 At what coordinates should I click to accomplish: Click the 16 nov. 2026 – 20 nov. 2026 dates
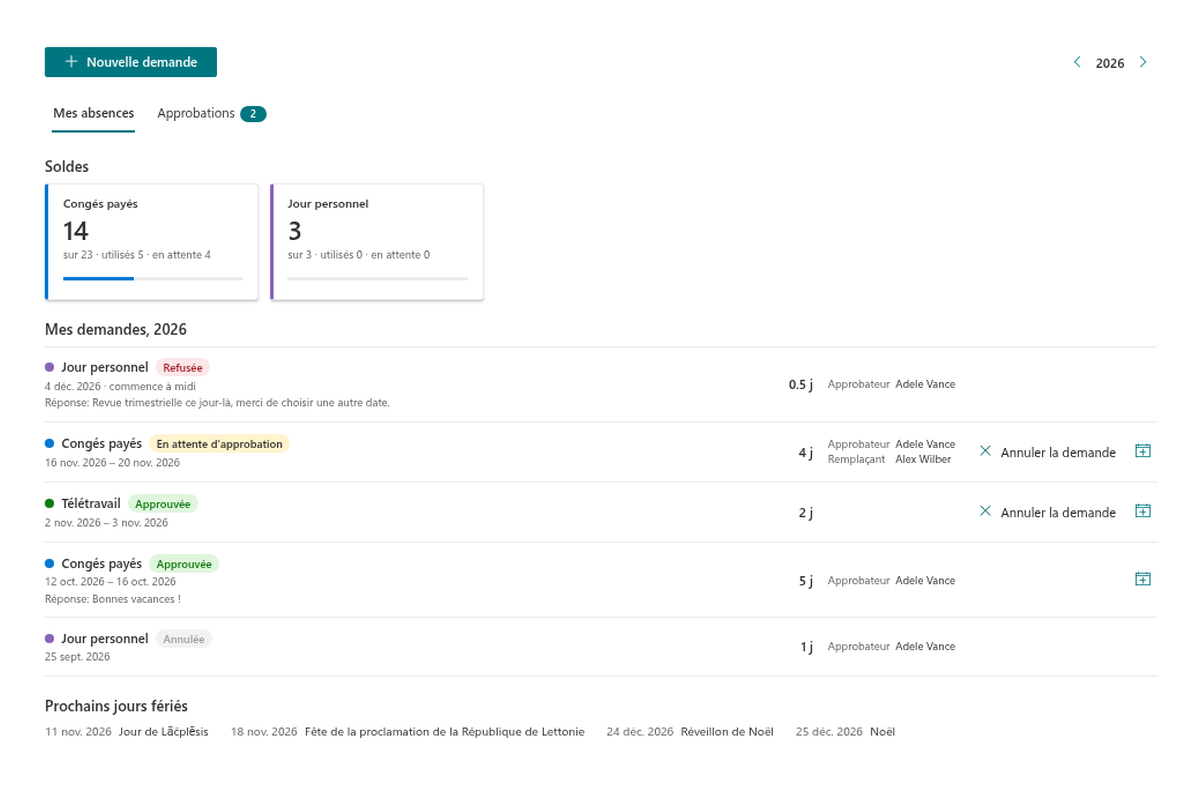[x=112, y=462]
